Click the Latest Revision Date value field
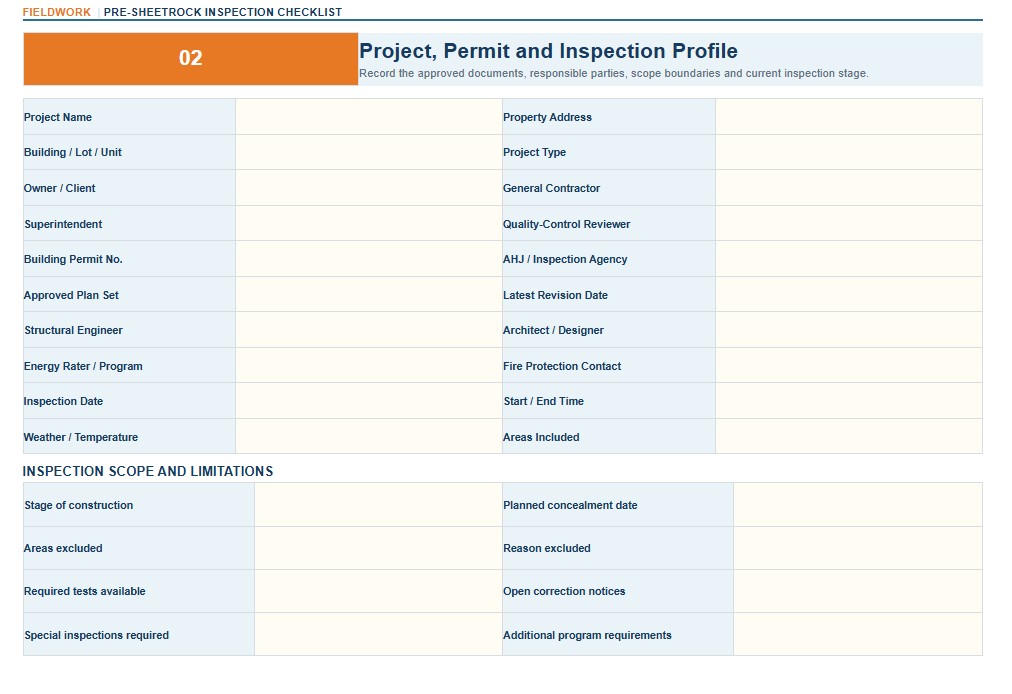1012x694 pixels. (x=849, y=294)
